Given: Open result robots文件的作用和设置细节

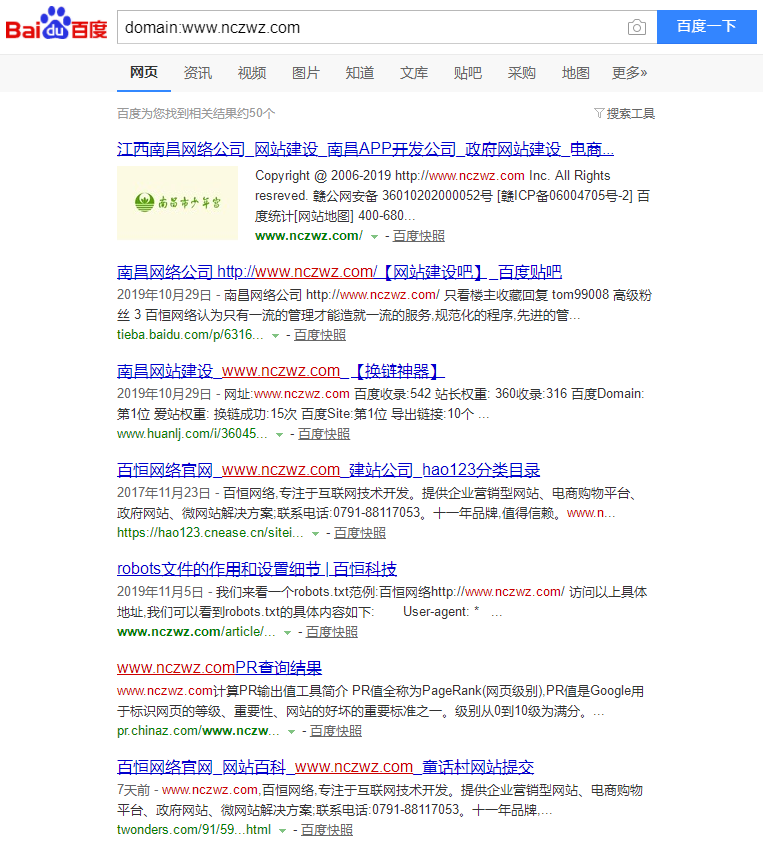Looking at the screenshot, I should (257, 569).
